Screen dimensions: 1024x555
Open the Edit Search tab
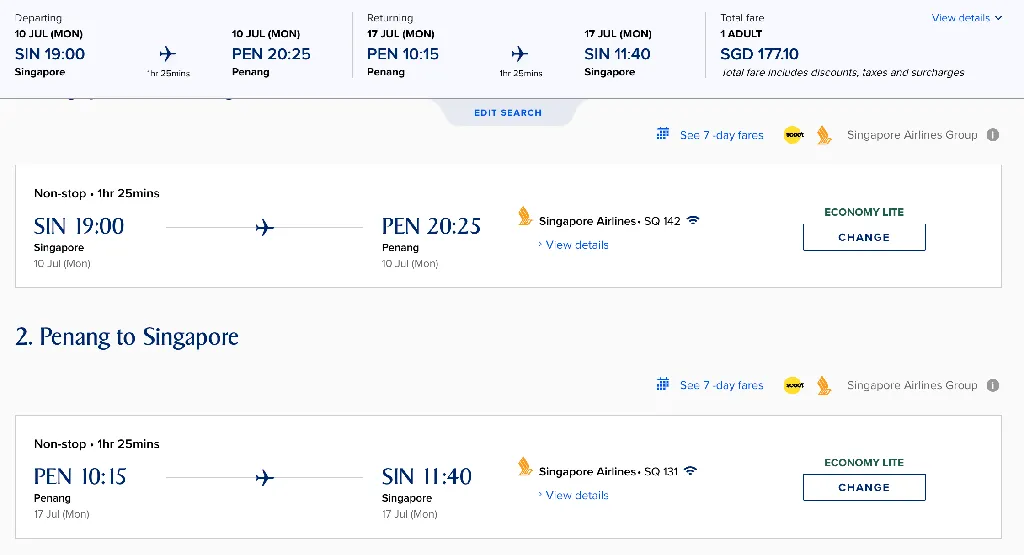click(508, 113)
